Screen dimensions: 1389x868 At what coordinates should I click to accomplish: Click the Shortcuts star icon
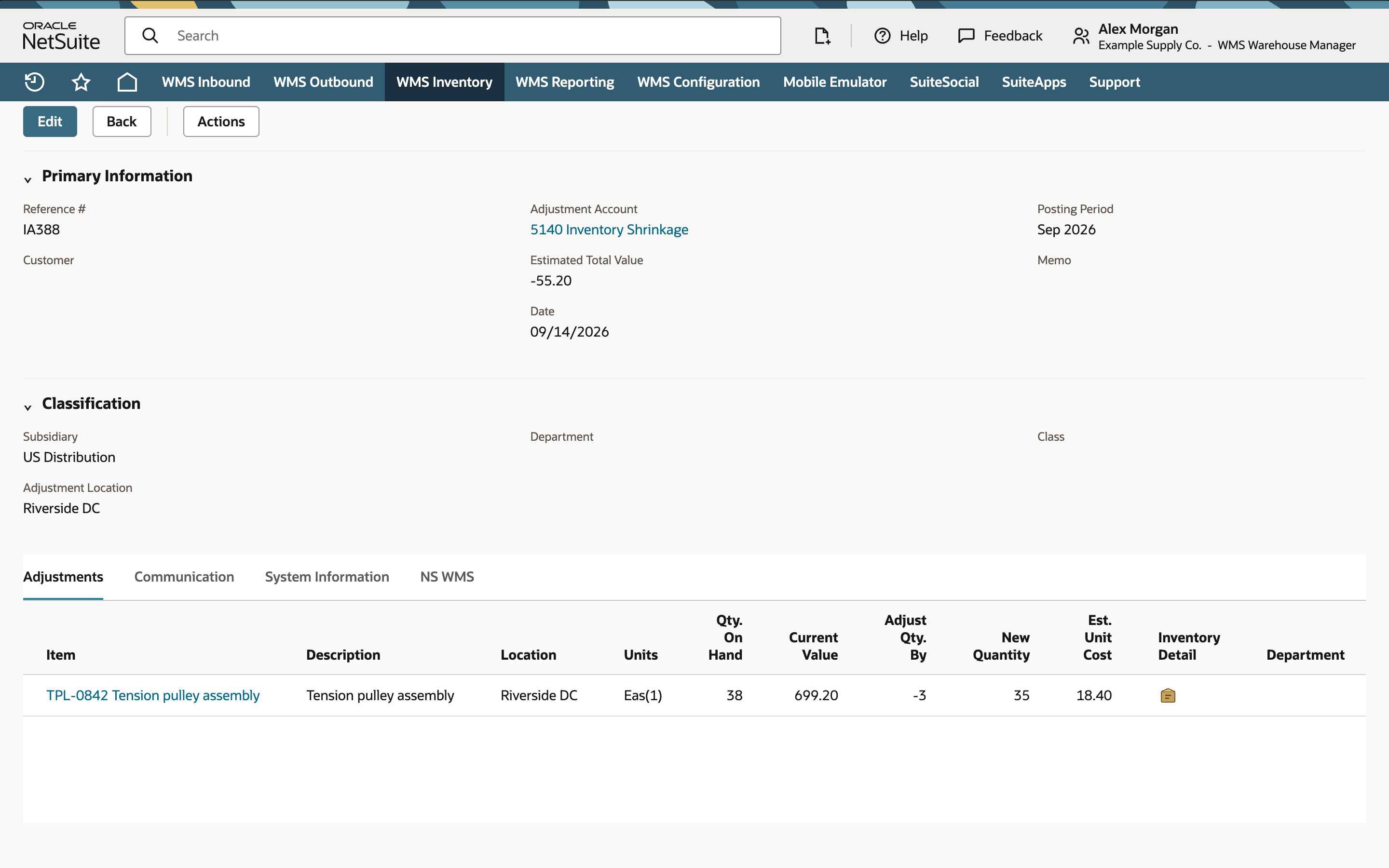(x=81, y=82)
